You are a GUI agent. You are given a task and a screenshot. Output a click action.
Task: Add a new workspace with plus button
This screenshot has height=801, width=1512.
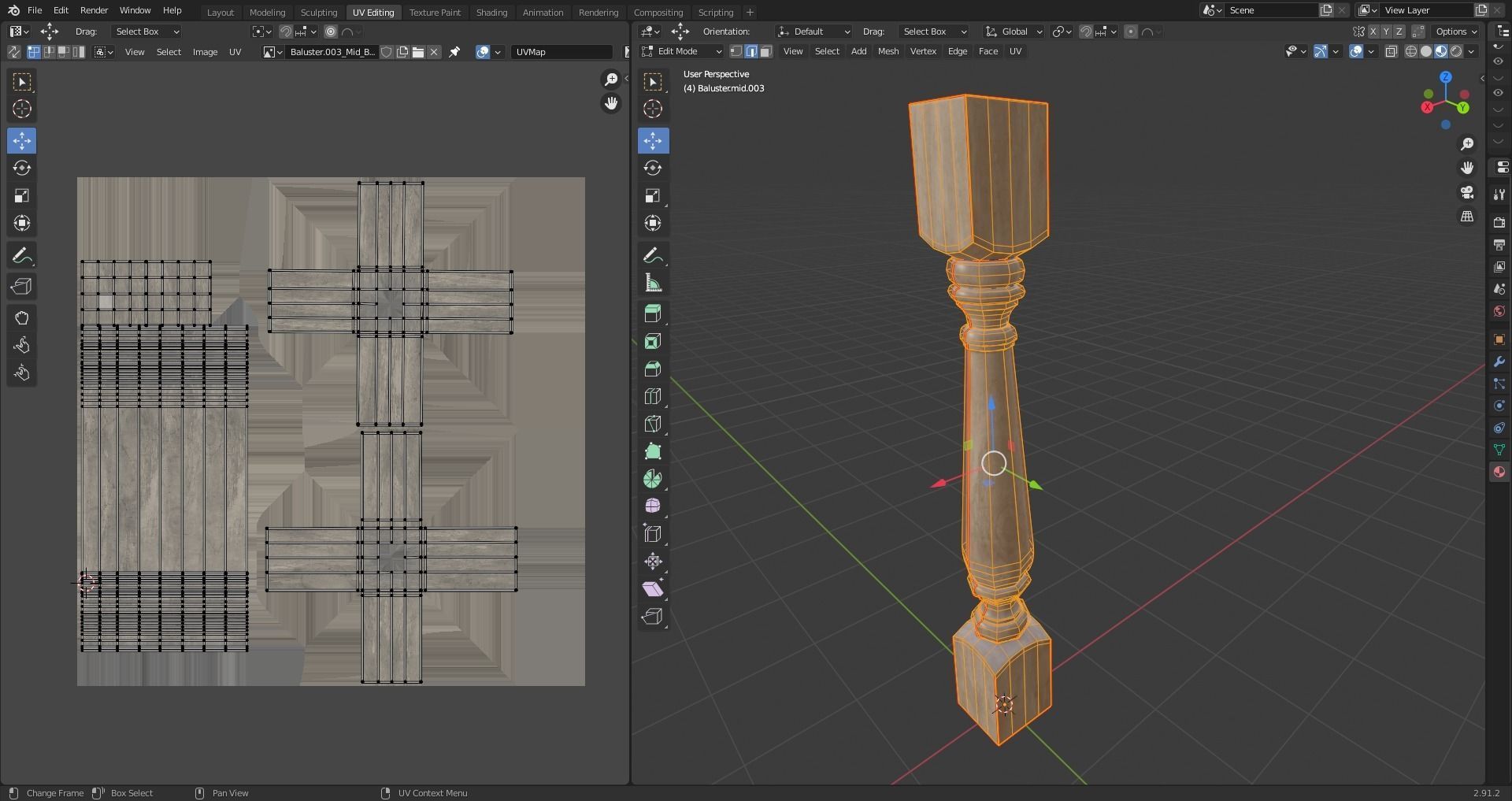750,13
